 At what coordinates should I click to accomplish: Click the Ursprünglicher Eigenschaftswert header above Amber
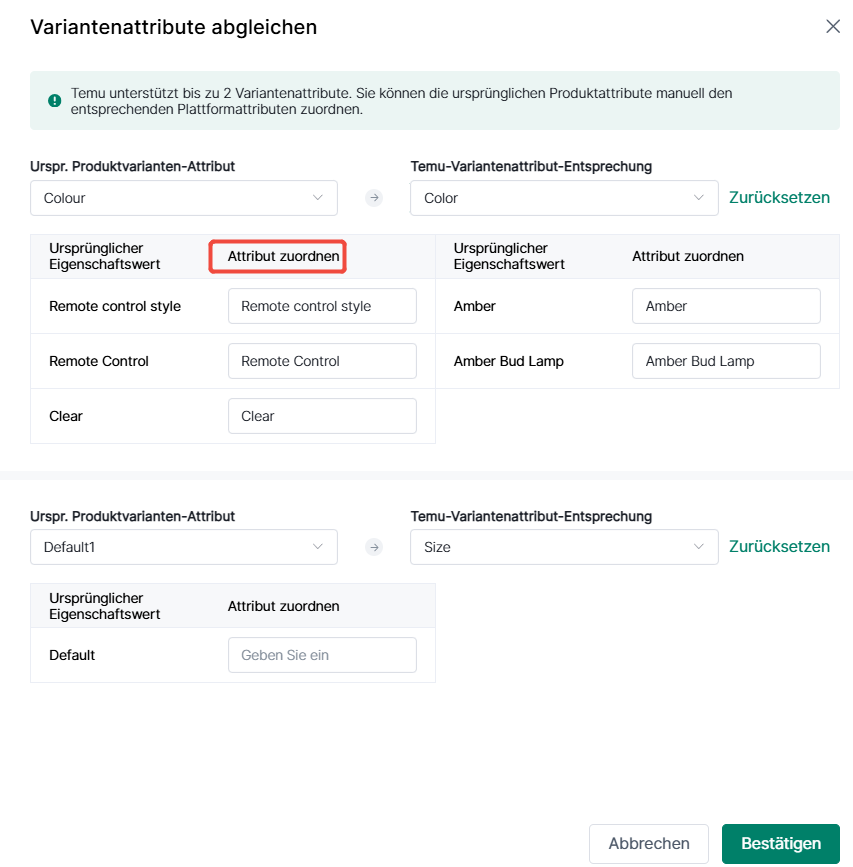tap(509, 257)
